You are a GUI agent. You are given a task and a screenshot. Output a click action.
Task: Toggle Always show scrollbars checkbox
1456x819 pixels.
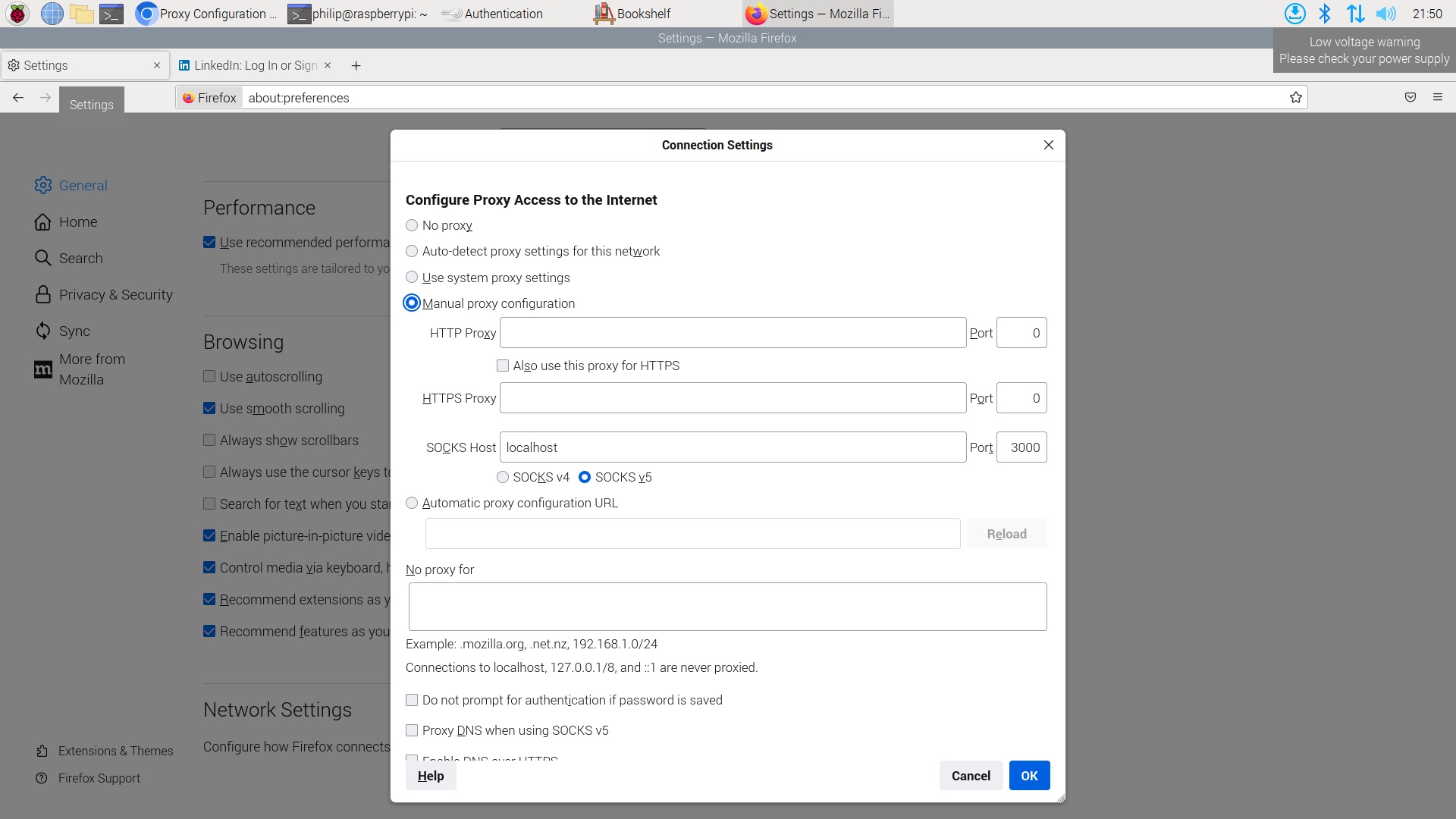click(x=209, y=440)
